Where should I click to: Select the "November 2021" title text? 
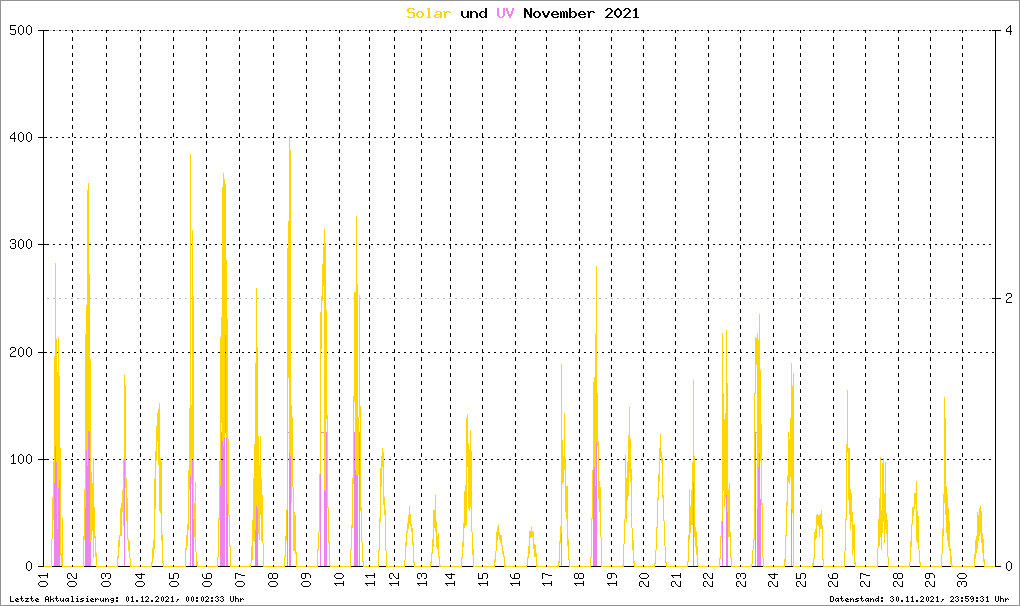coord(581,13)
